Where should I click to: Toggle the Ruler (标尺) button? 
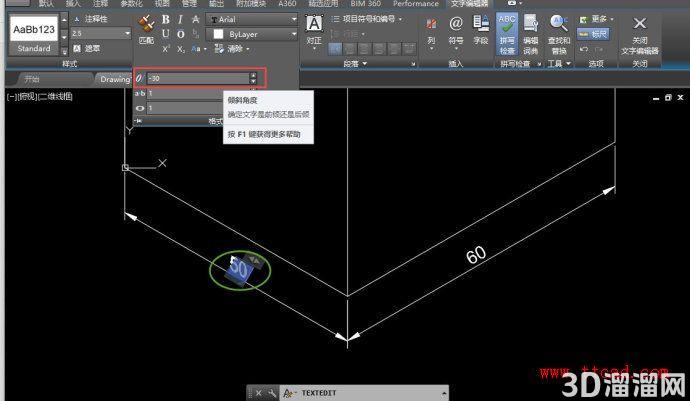tap(593, 34)
